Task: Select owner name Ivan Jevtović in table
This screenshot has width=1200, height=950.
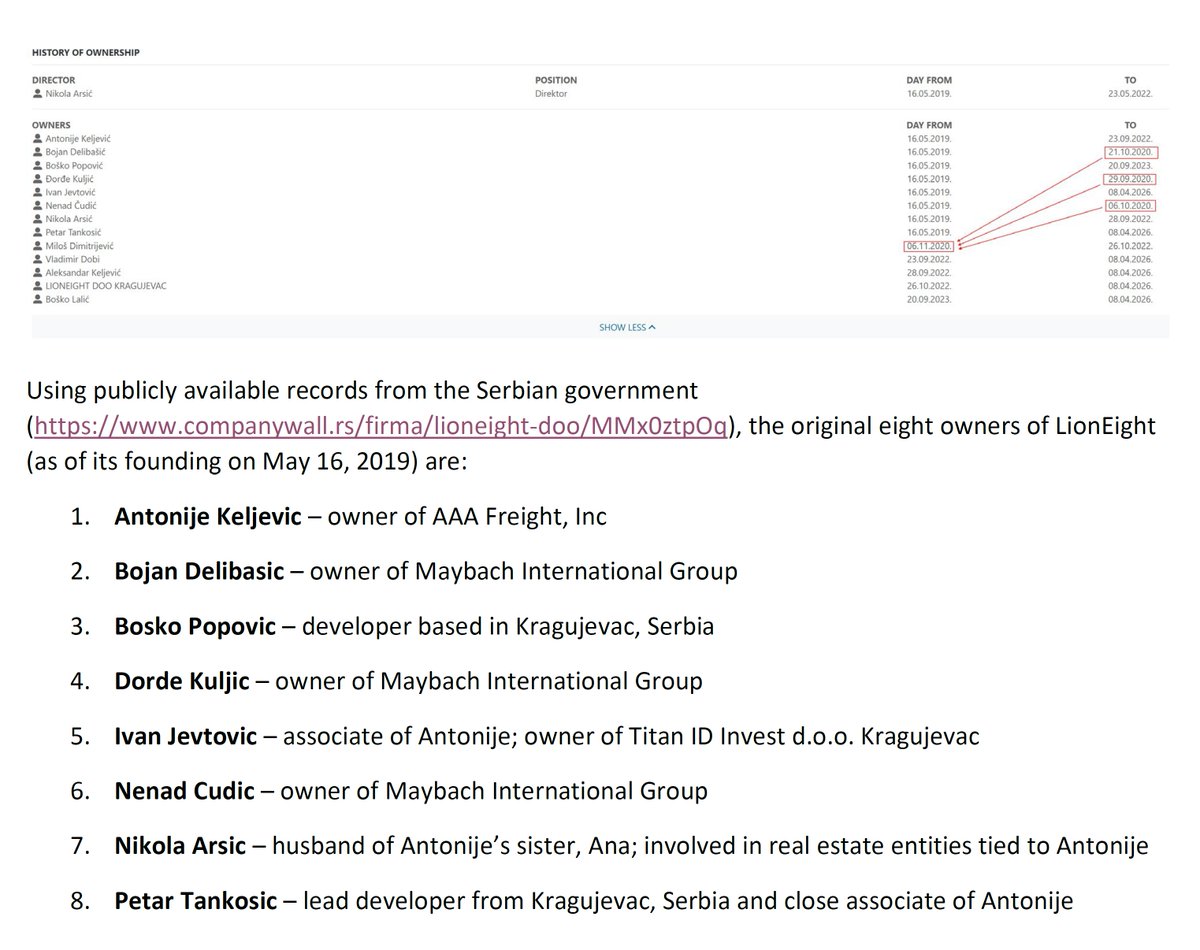Action: [x=72, y=192]
